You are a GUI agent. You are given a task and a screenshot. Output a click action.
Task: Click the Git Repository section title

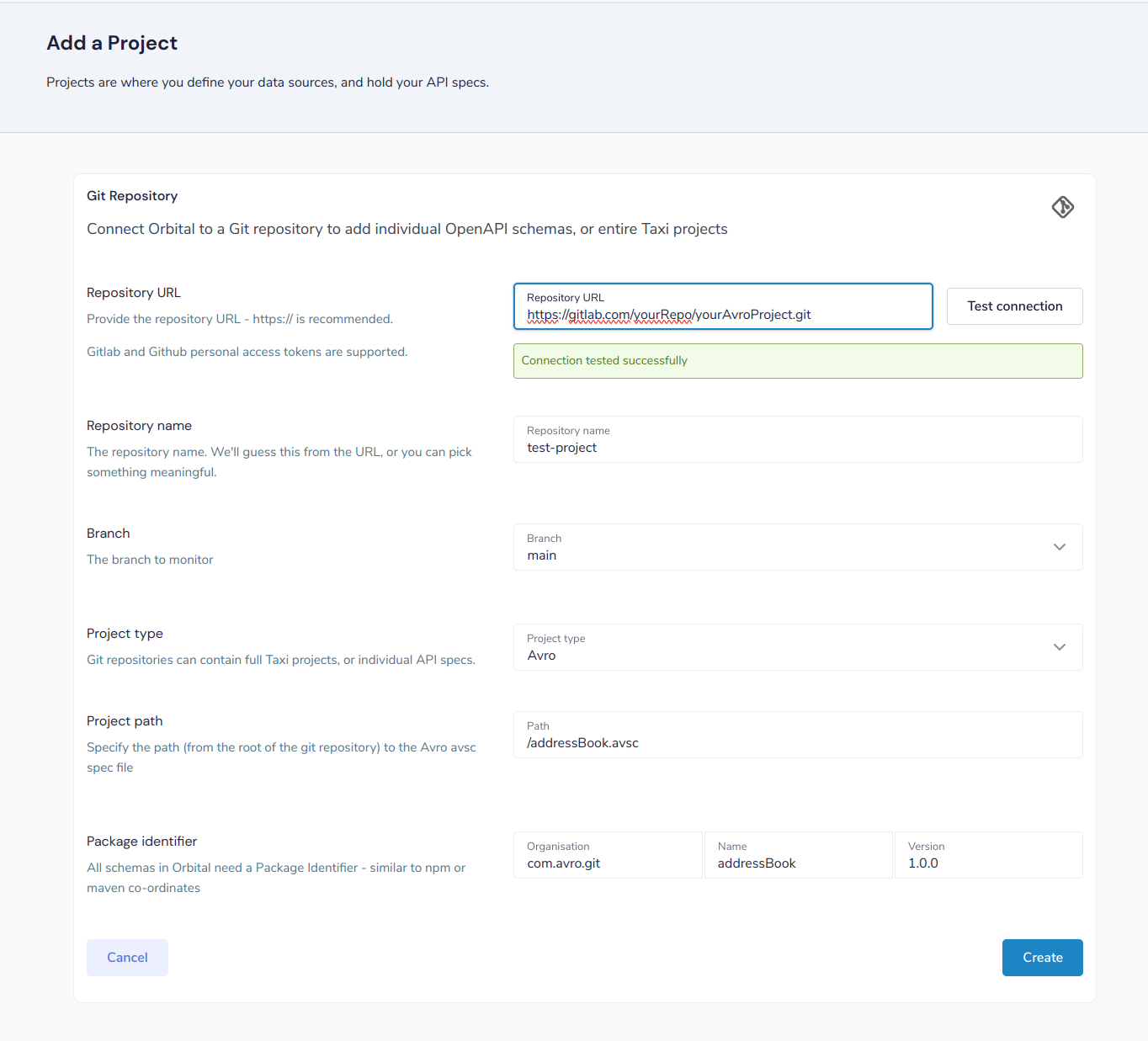coord(132,196)
